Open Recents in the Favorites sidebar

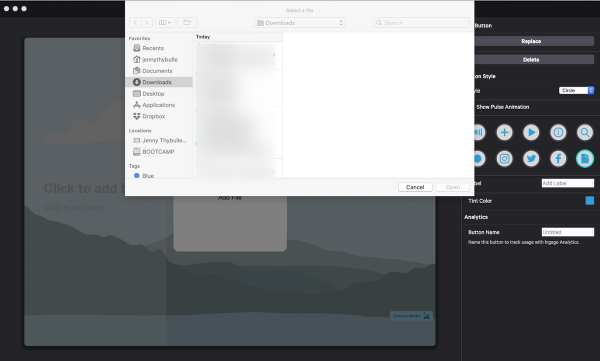coord(153,48)
